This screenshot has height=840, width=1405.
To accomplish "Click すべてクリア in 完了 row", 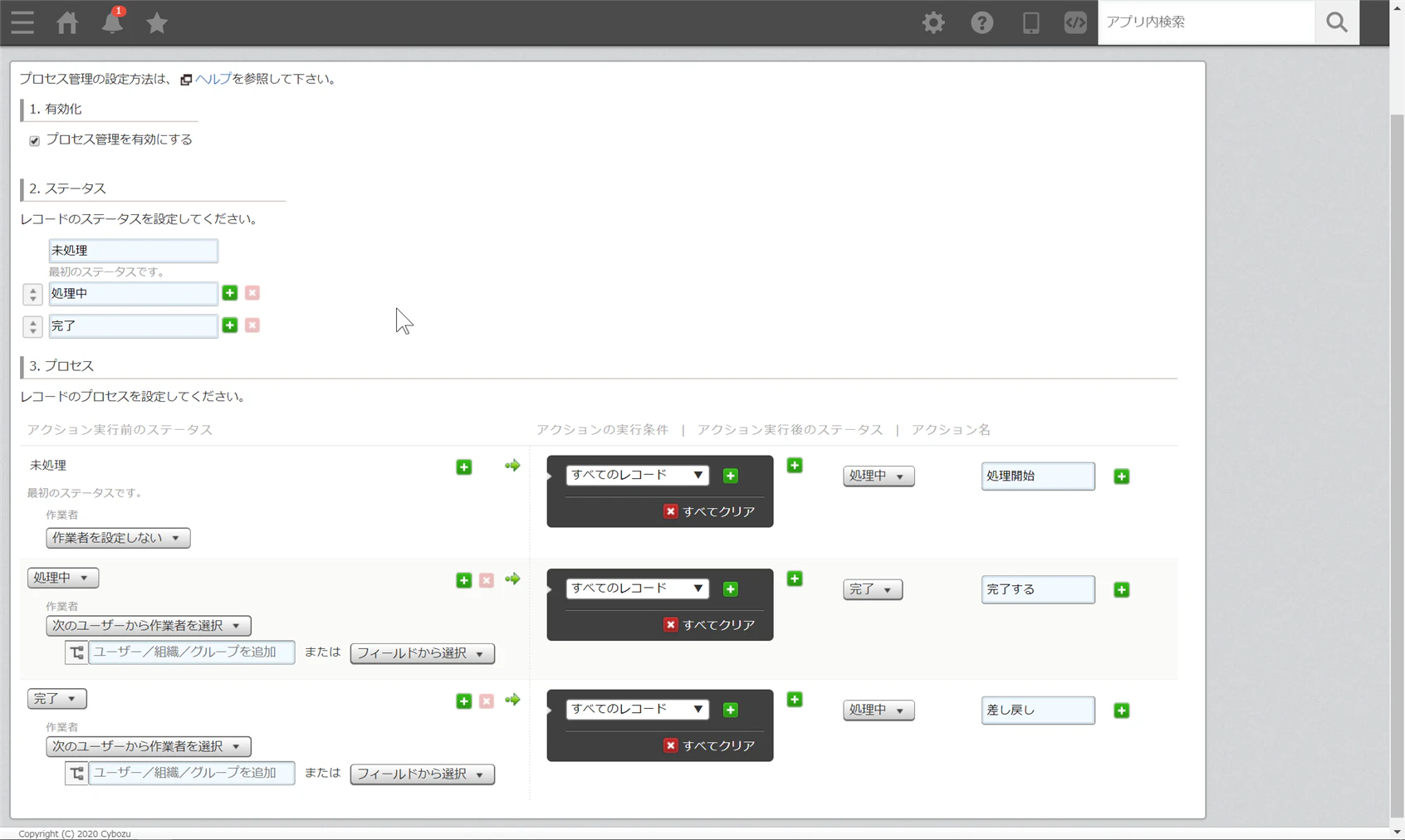I will pos(710,745).
